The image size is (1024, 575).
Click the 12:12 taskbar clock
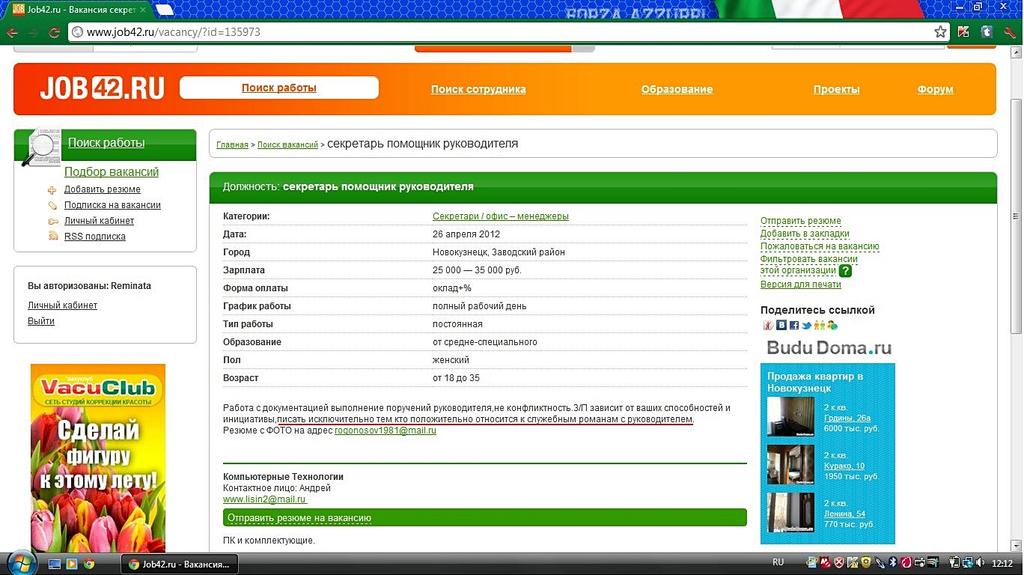tap(1002, 563)
